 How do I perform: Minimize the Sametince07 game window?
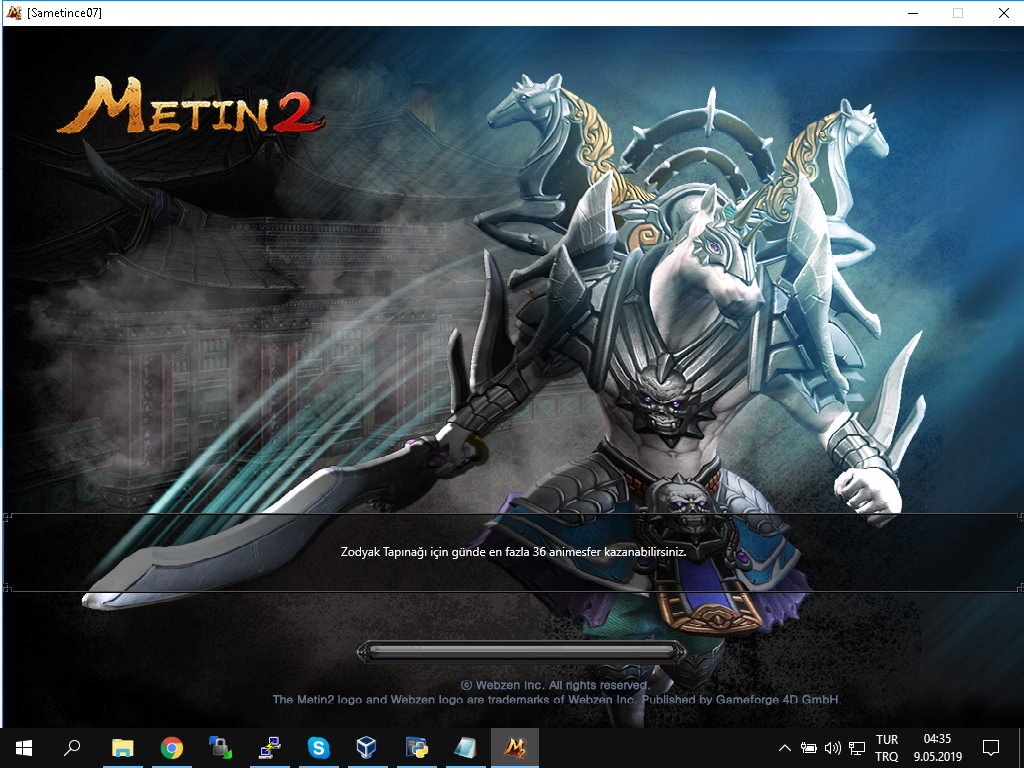tap(913, 13)
